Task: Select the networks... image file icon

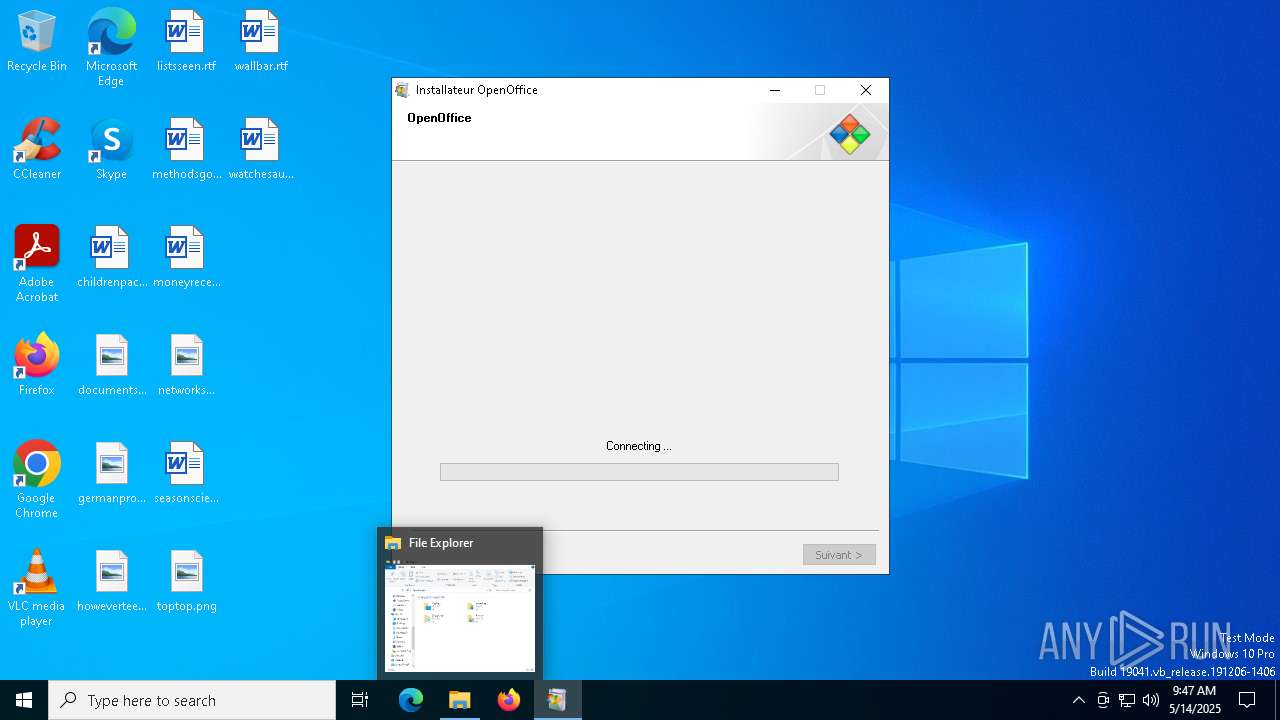Action: [186, 366]
